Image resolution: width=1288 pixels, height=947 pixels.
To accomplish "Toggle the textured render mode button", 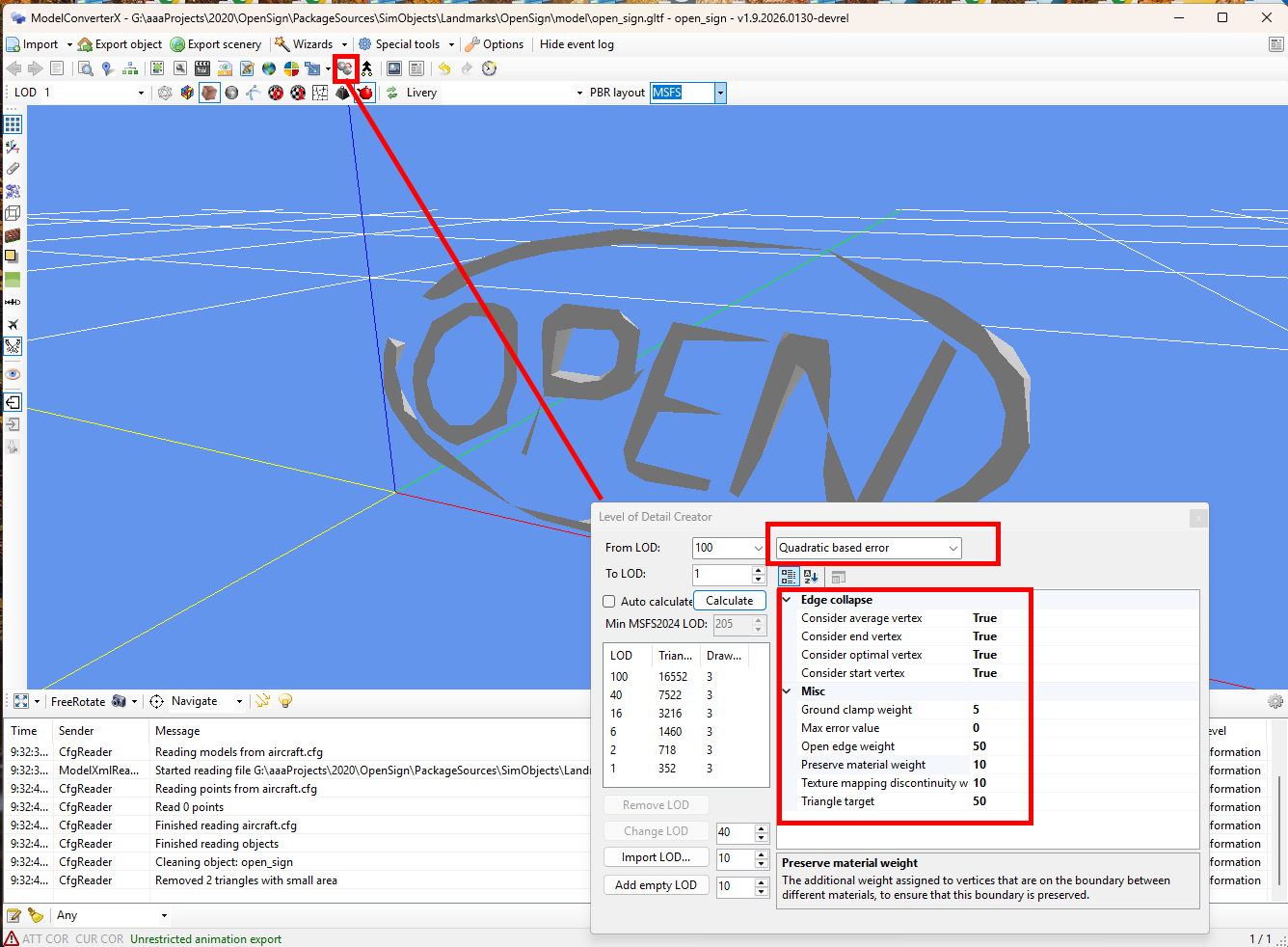I will [x=209, y=93].
